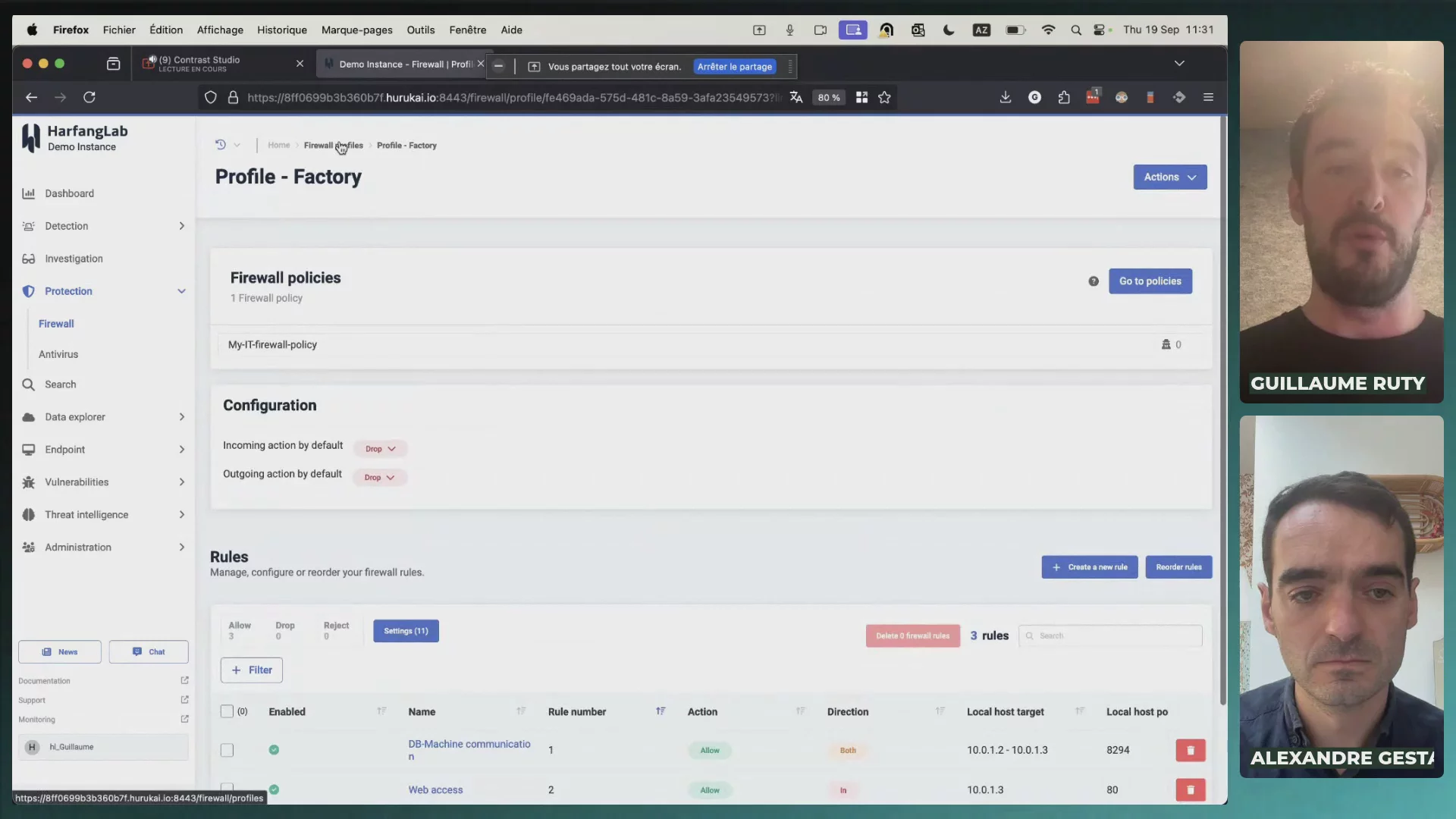This screenshot has width=1456, height=819.
Task: Open Firefox hamburger application menu
Action: (1209, 97)
